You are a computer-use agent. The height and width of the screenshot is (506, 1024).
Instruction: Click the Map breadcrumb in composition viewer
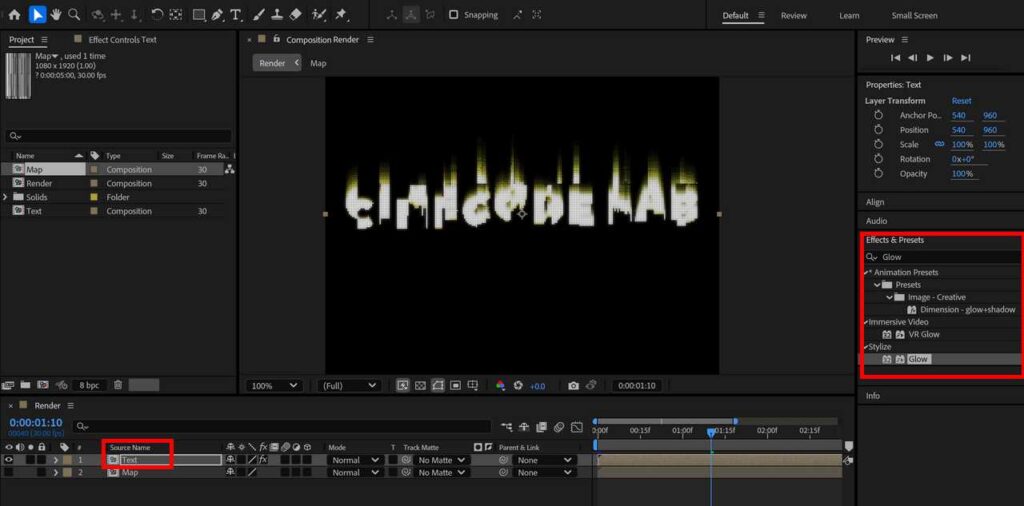pyautogui.click(x=318, y=63)
